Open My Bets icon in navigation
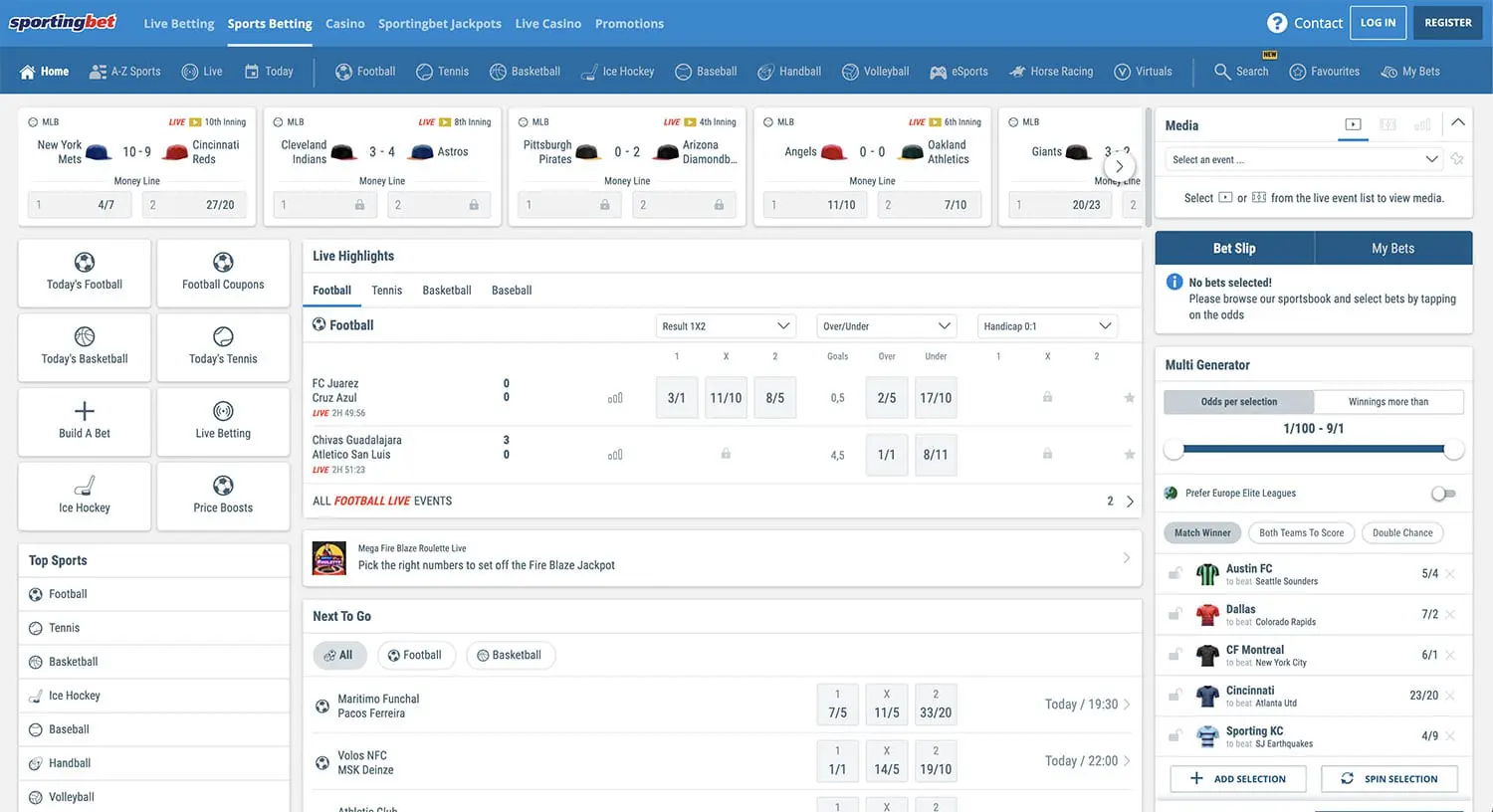Screen dimensions: 1493x812 pos(1389,72)
